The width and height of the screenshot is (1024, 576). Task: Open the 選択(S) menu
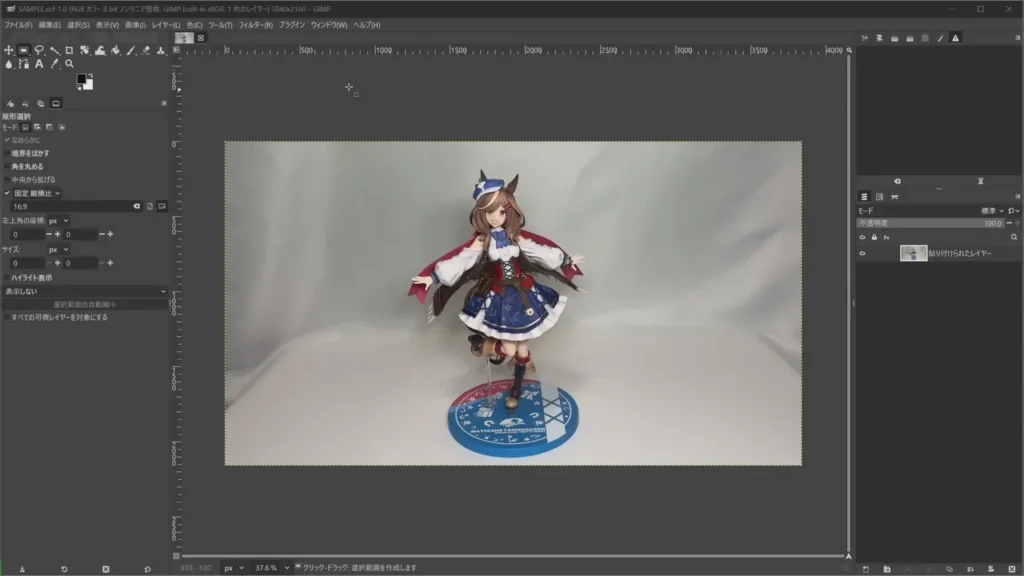(78, 25)
